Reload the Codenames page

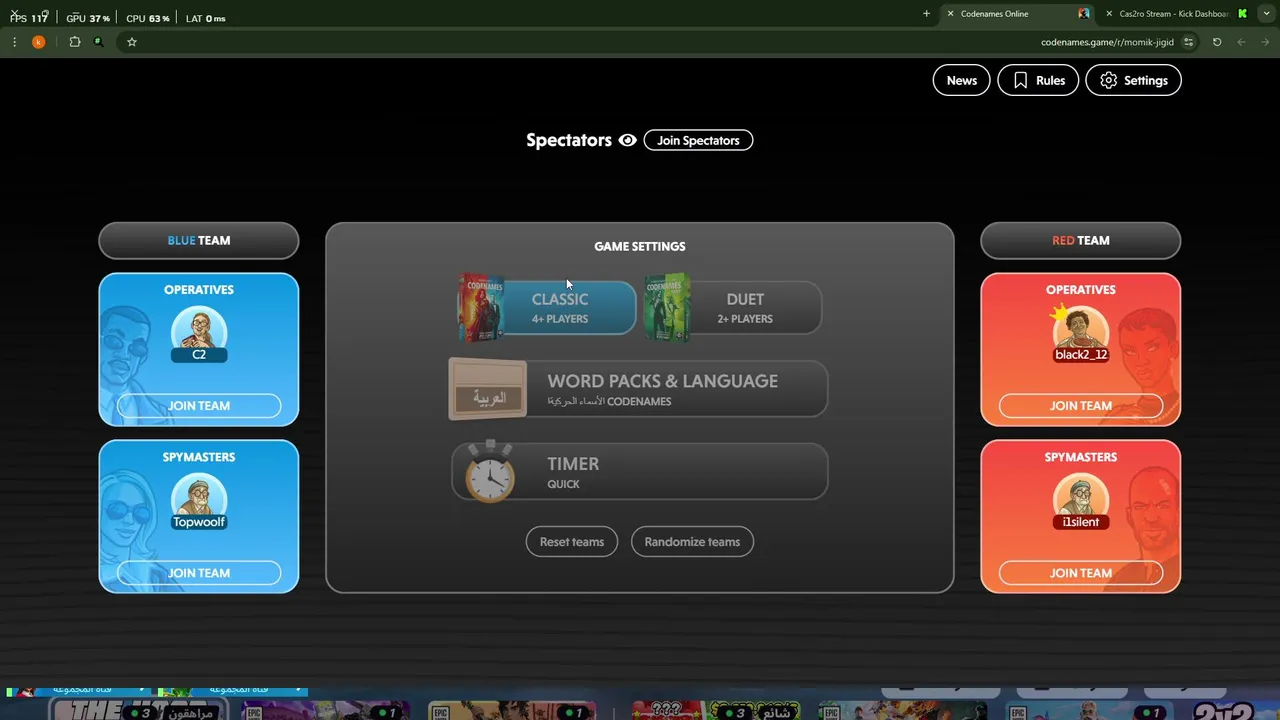1217,42
